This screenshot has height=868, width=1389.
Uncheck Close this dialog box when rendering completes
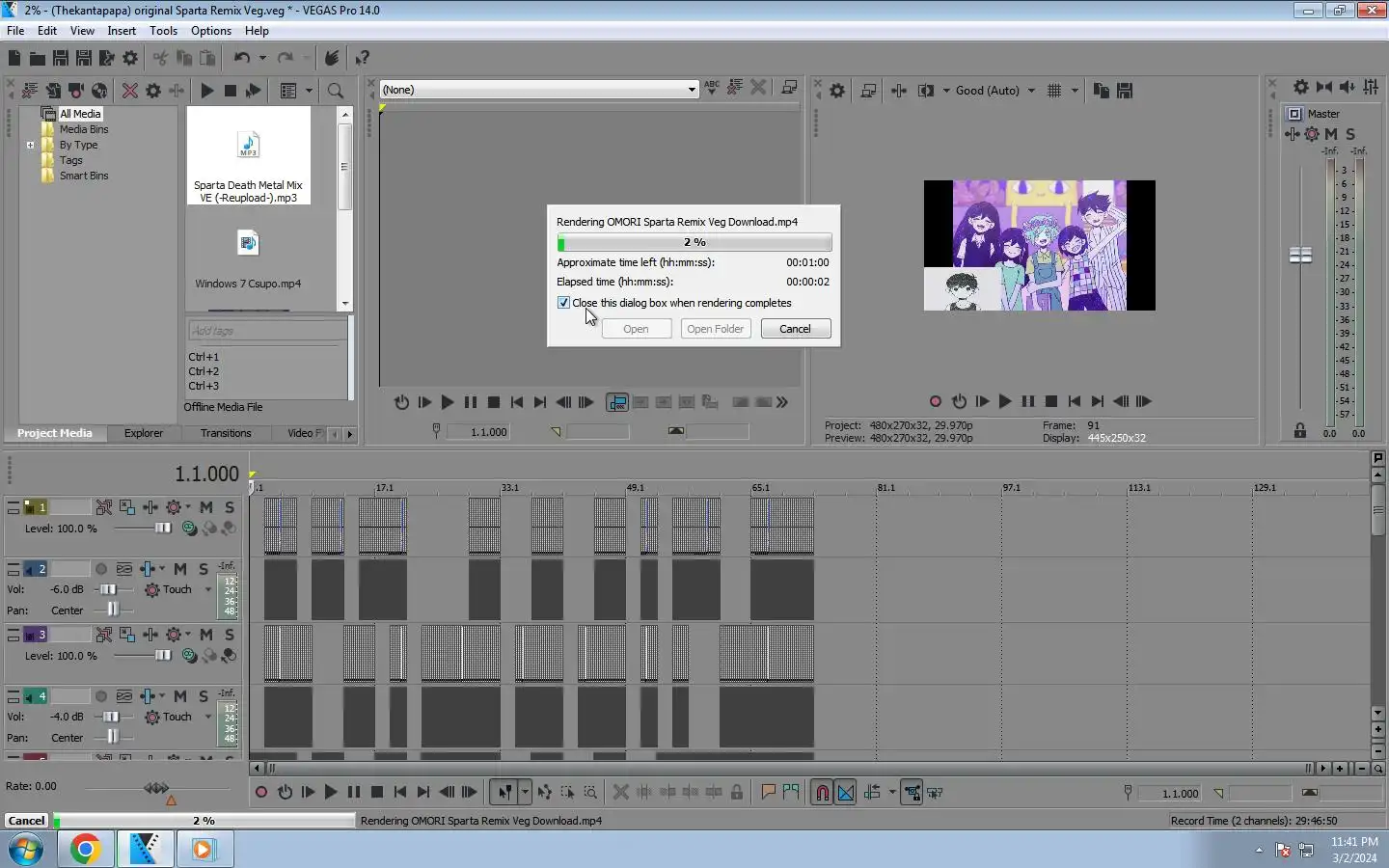[564, 303]
